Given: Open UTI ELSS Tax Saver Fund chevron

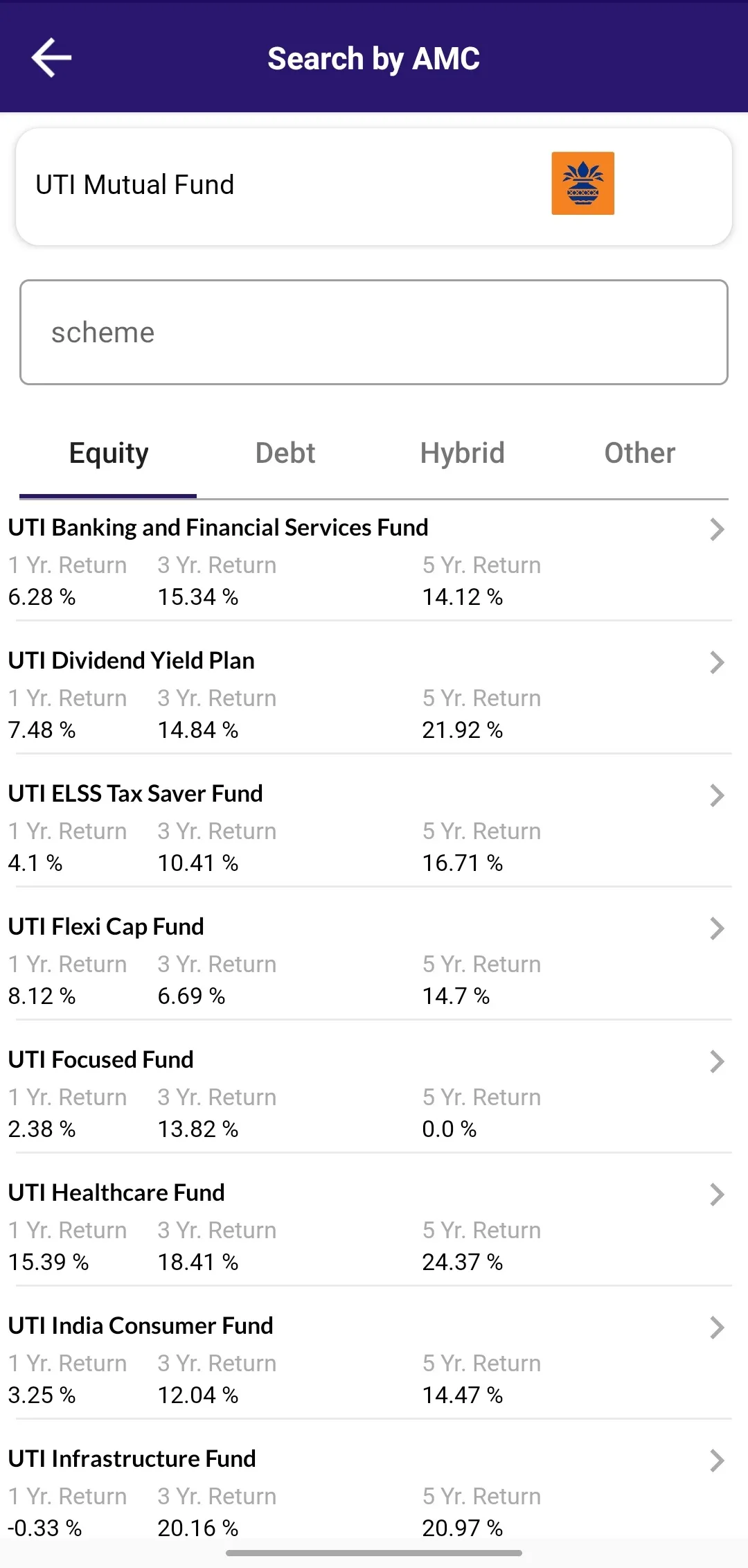Looking at the screenshot, I should pos(717,795).
